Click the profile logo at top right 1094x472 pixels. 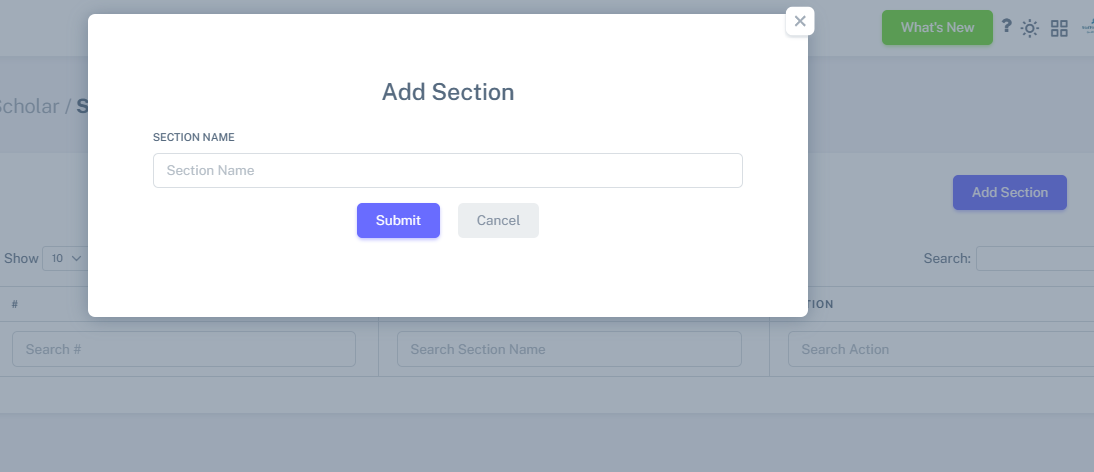coord(1088,28)
